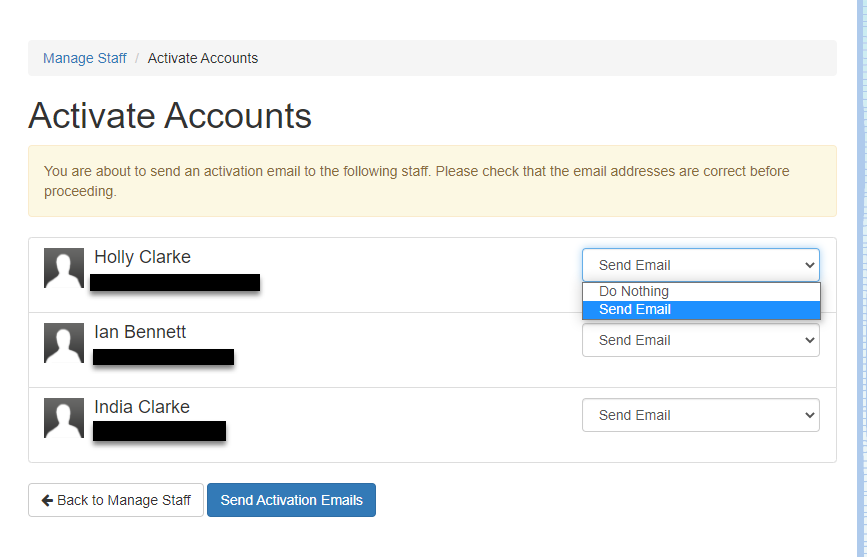
Task: Expand India Clarke's Send Email dropdown
Action: pyautogui.click(x=700, y=415)
